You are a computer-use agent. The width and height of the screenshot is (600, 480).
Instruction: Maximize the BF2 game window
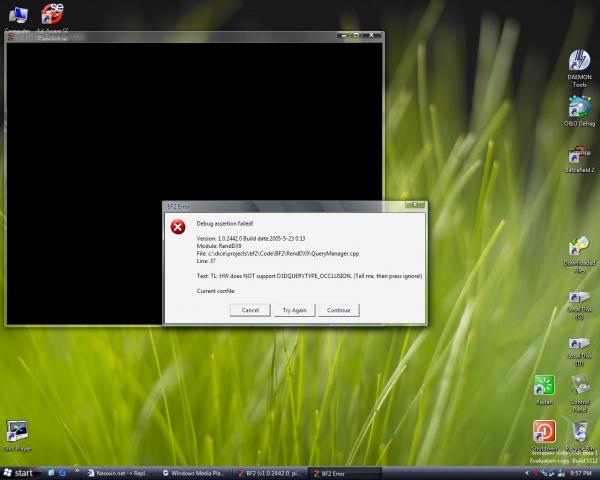(x=356, y=35)
